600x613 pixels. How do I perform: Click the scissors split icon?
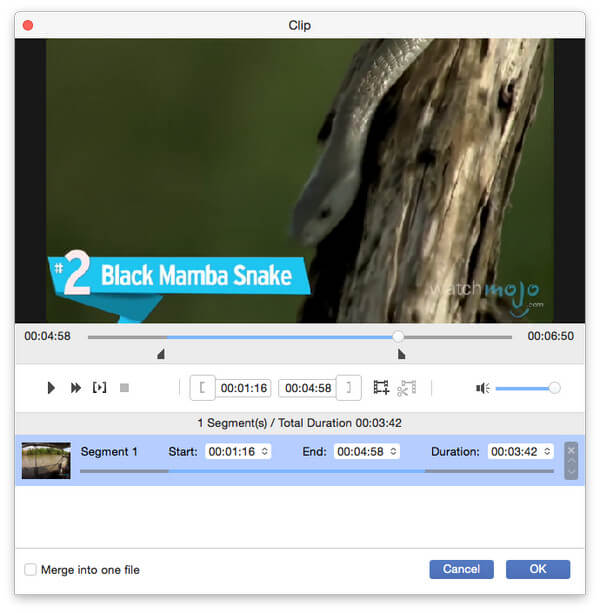406,388
